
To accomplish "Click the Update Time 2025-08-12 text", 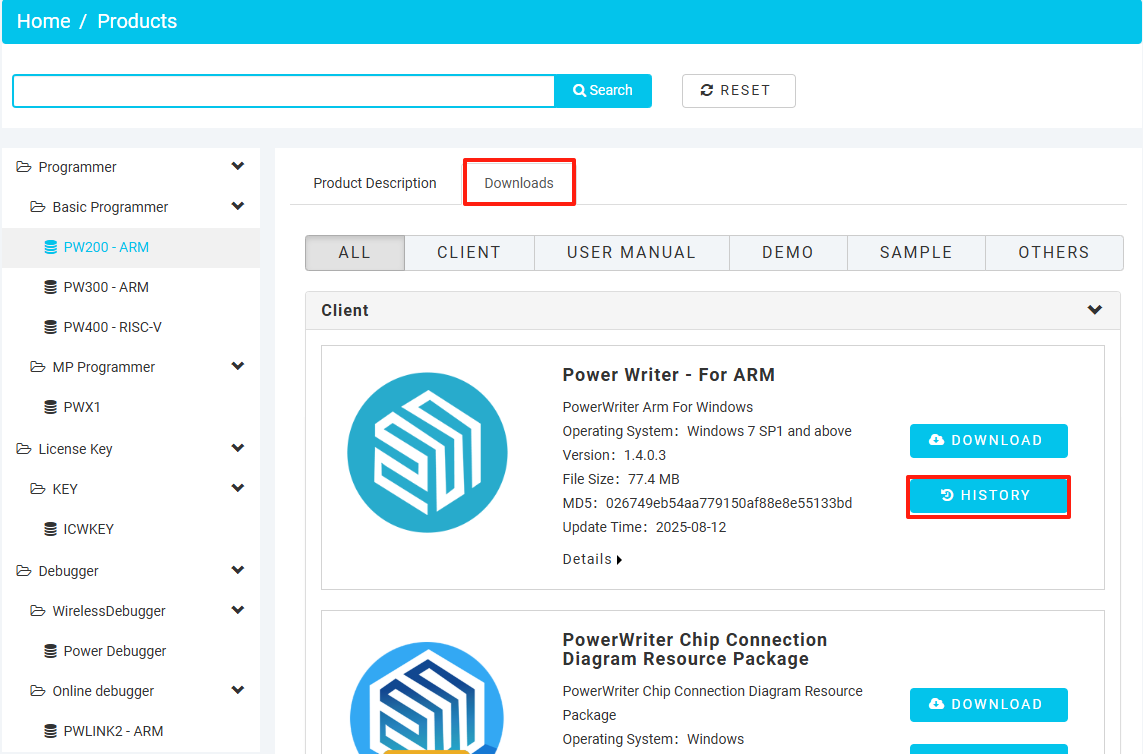I will click(644, 527).
